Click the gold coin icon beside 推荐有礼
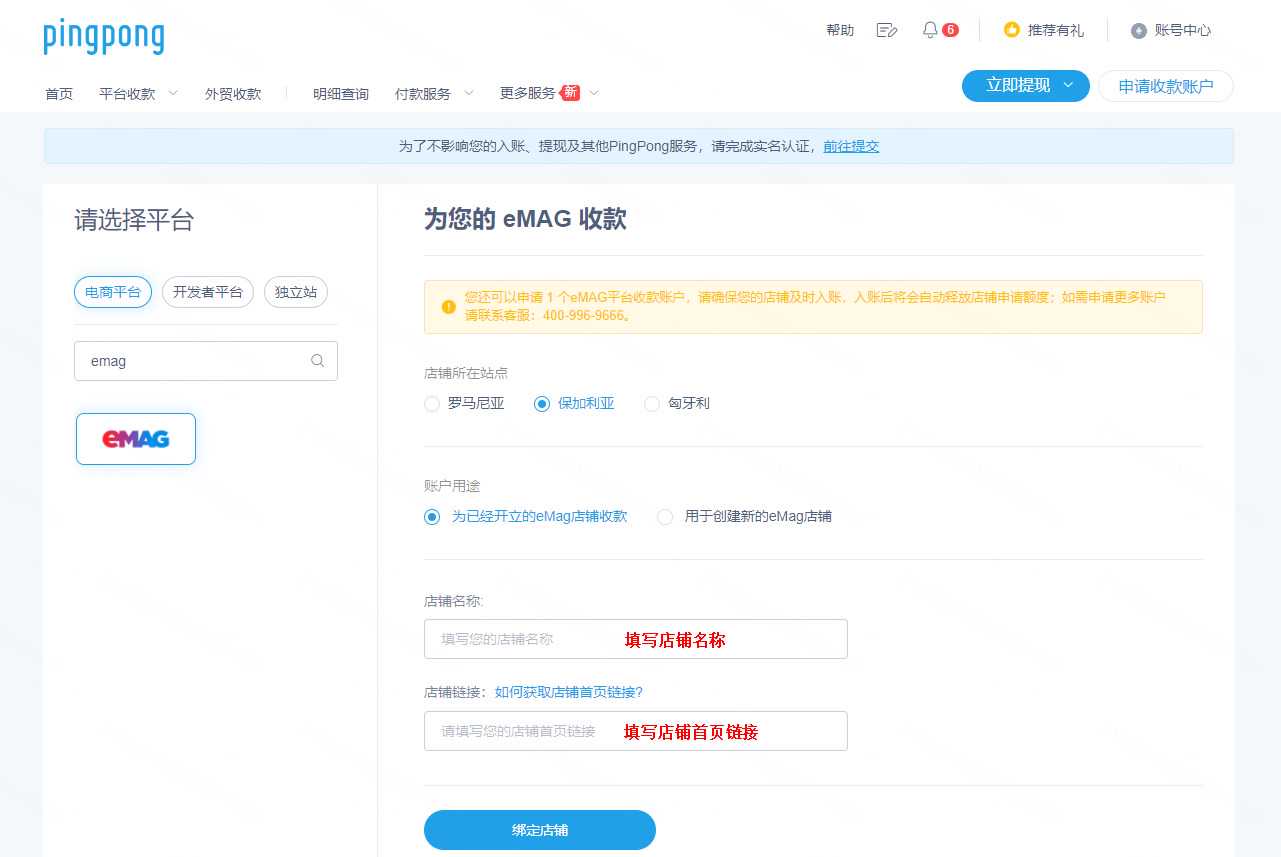Screen dimensions: 1281x857 [x=1012, y=30]
